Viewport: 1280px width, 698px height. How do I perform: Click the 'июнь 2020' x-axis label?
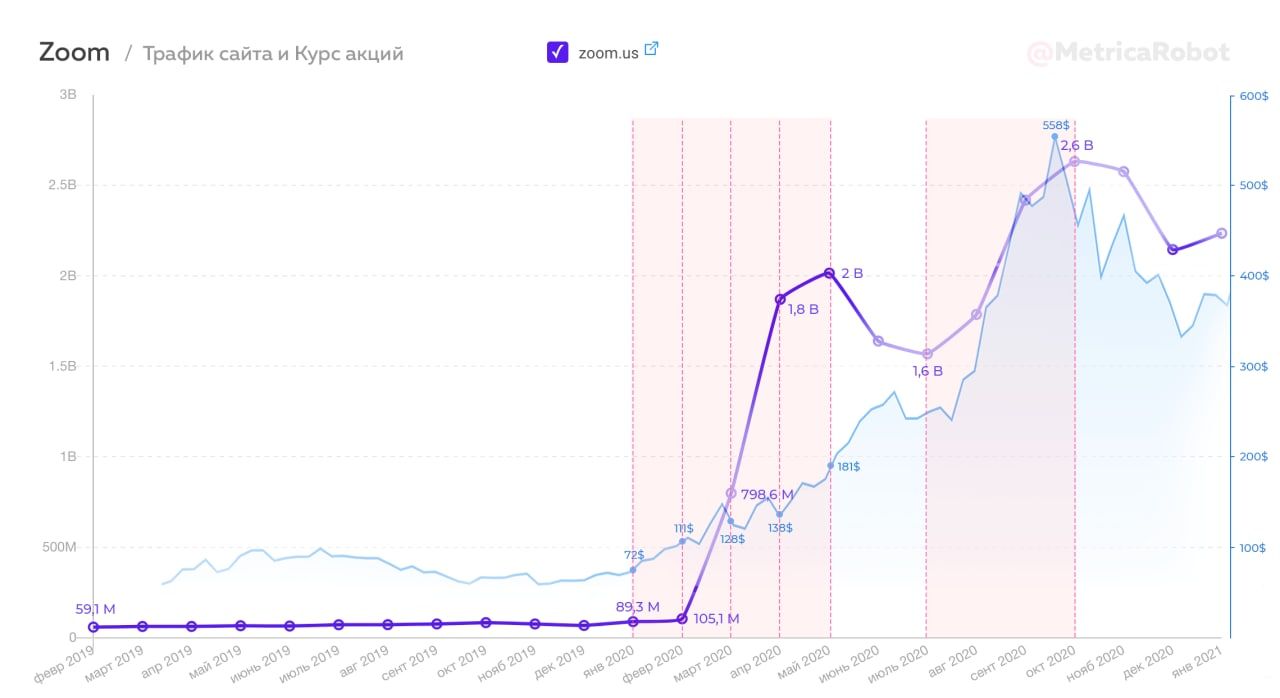pyautogui.click(x=851, y=666)
